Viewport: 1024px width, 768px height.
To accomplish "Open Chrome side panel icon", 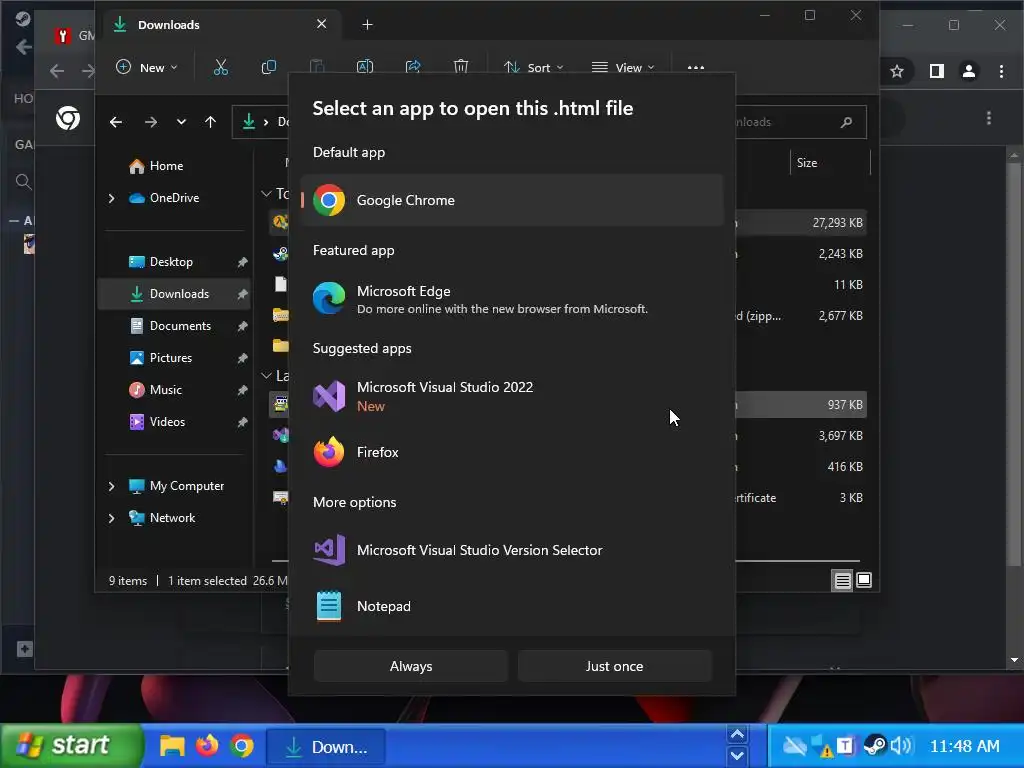I will 936,71.
